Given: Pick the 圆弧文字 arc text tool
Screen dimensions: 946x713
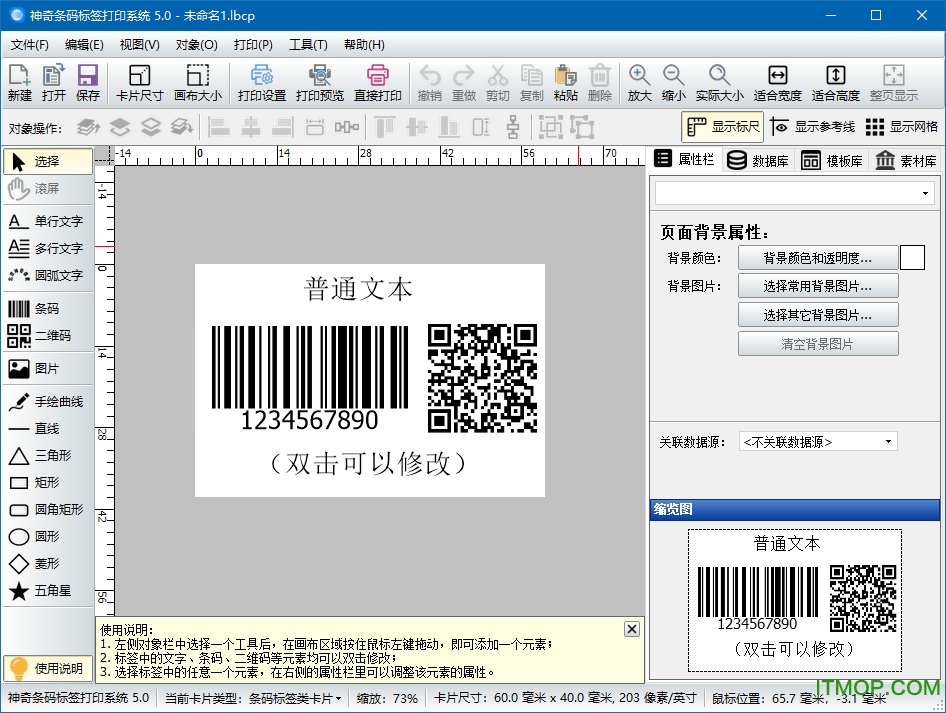Looking at the screenshot, I should [x=46, y=275].
